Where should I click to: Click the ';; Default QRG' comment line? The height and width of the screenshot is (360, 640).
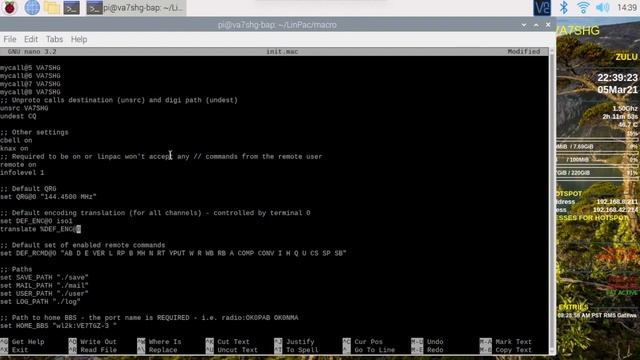pyautogui.click(x=28, y=189)
